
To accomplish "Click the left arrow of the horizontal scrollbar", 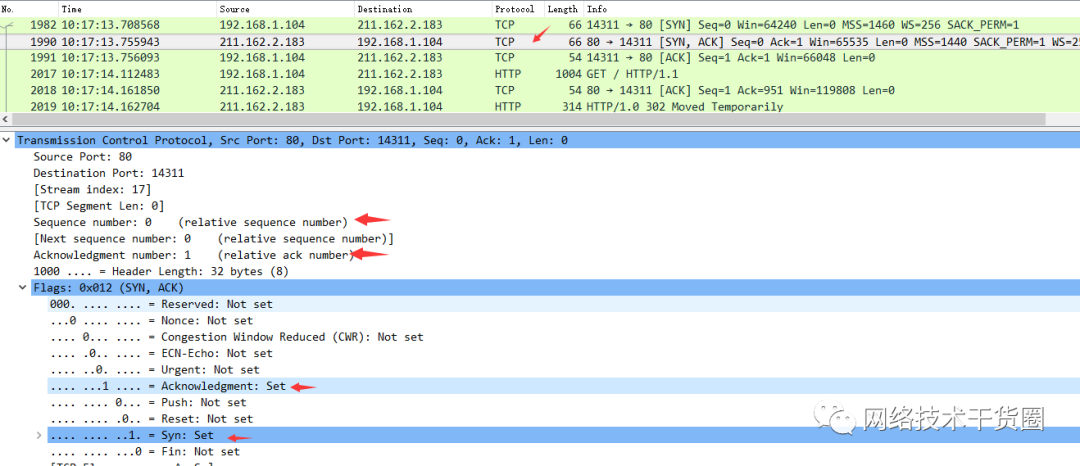I will pyautogui.click(x=6, y=119).
